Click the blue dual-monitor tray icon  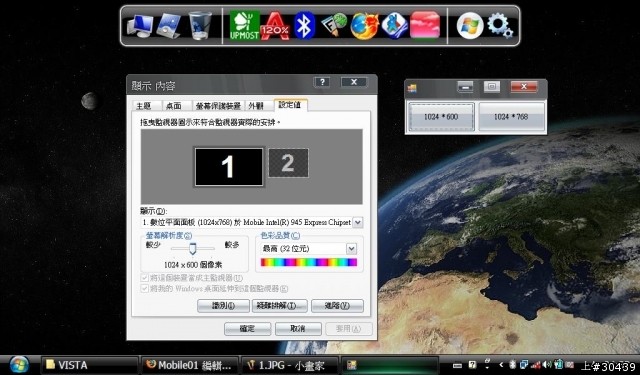pos(524,365)
